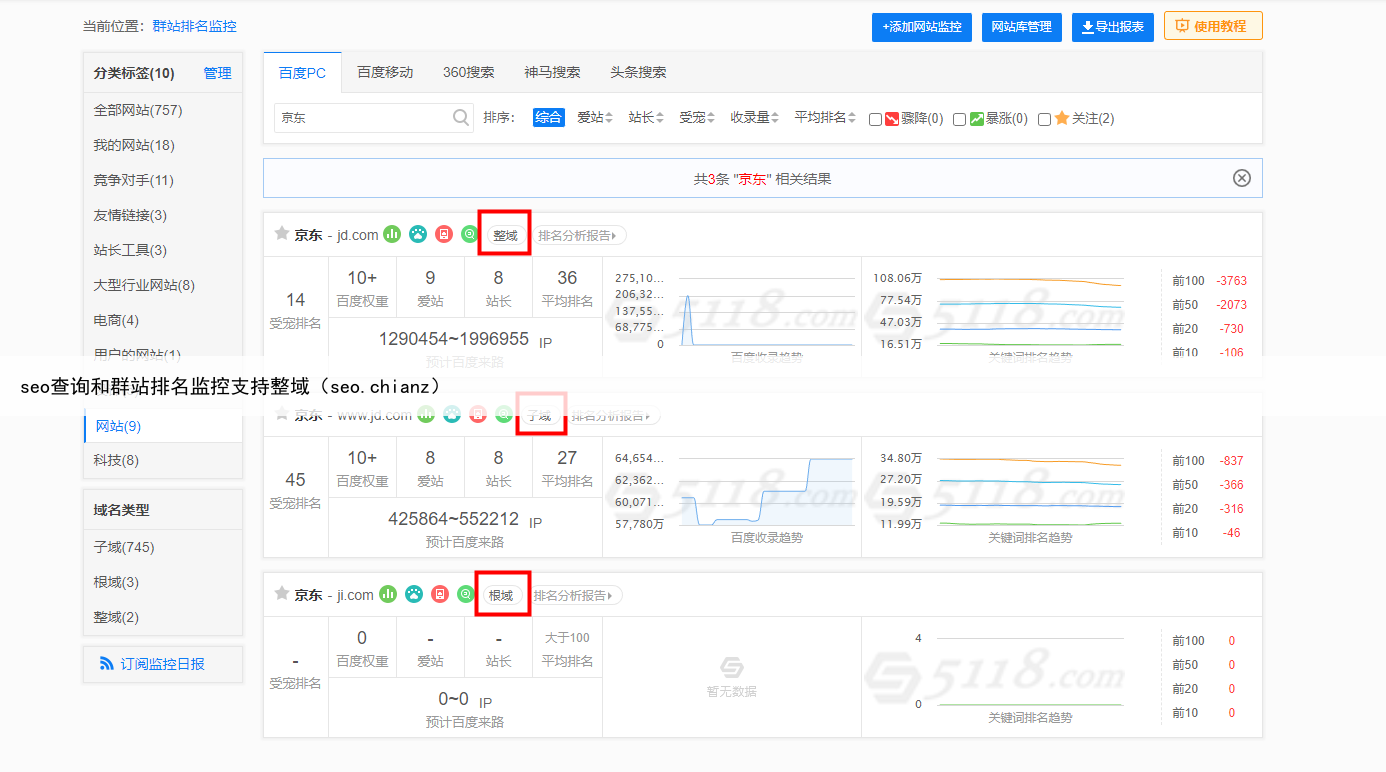The height and width of the screenshot is (772, 1386).
Task: Click the star icon beside 京东 jd.com
Action: coord(282,234)
